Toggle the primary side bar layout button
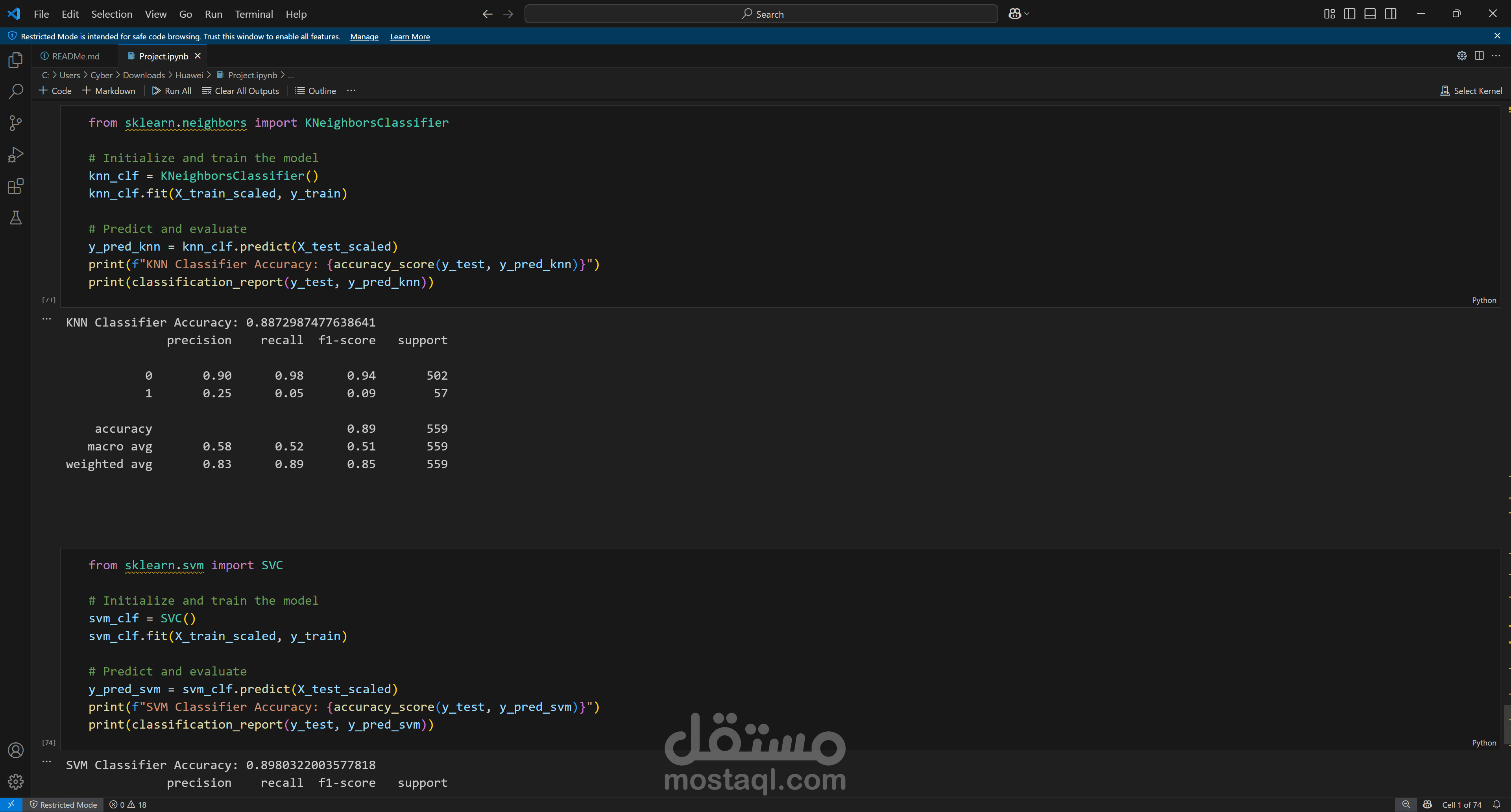The image size is (1511, 812). coord(1350,14)
